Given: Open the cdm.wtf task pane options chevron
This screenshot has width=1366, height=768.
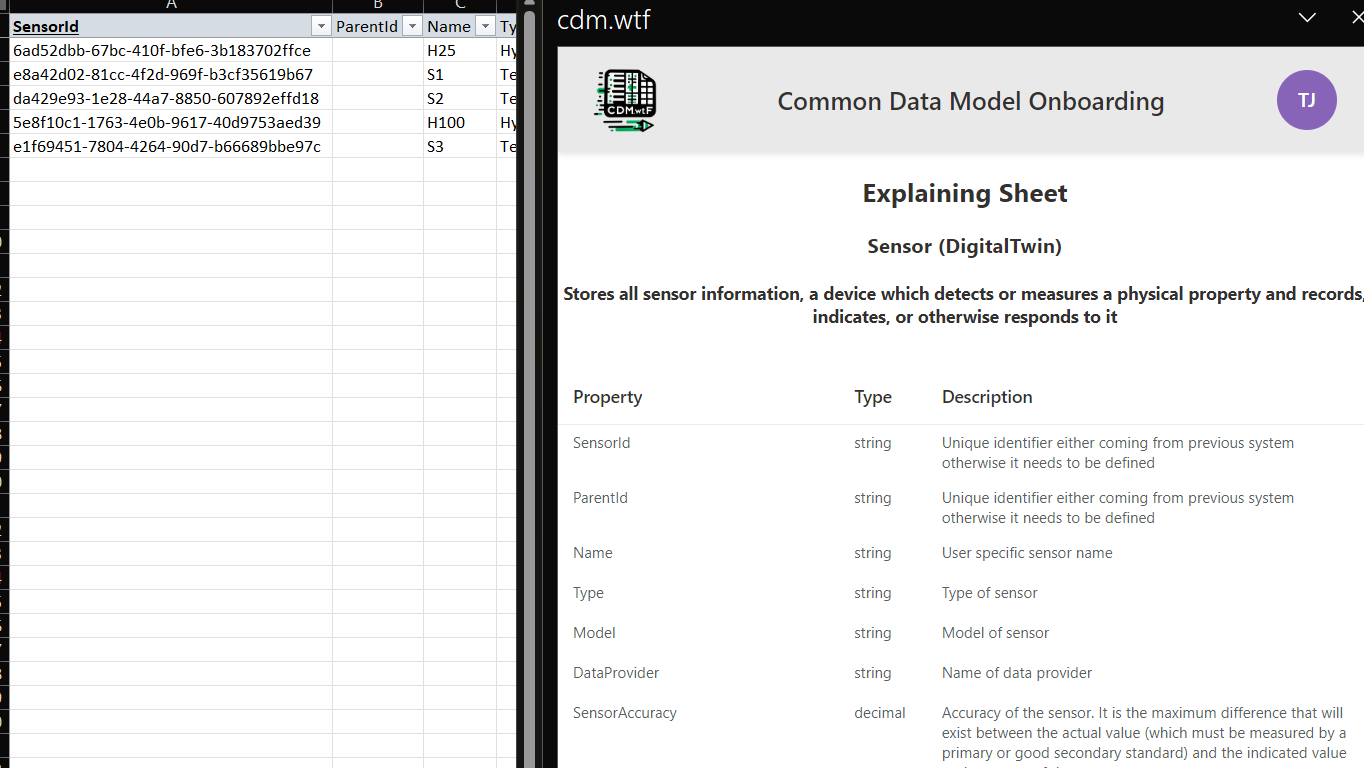Looking at the screenshot, I should point(1306,17).
